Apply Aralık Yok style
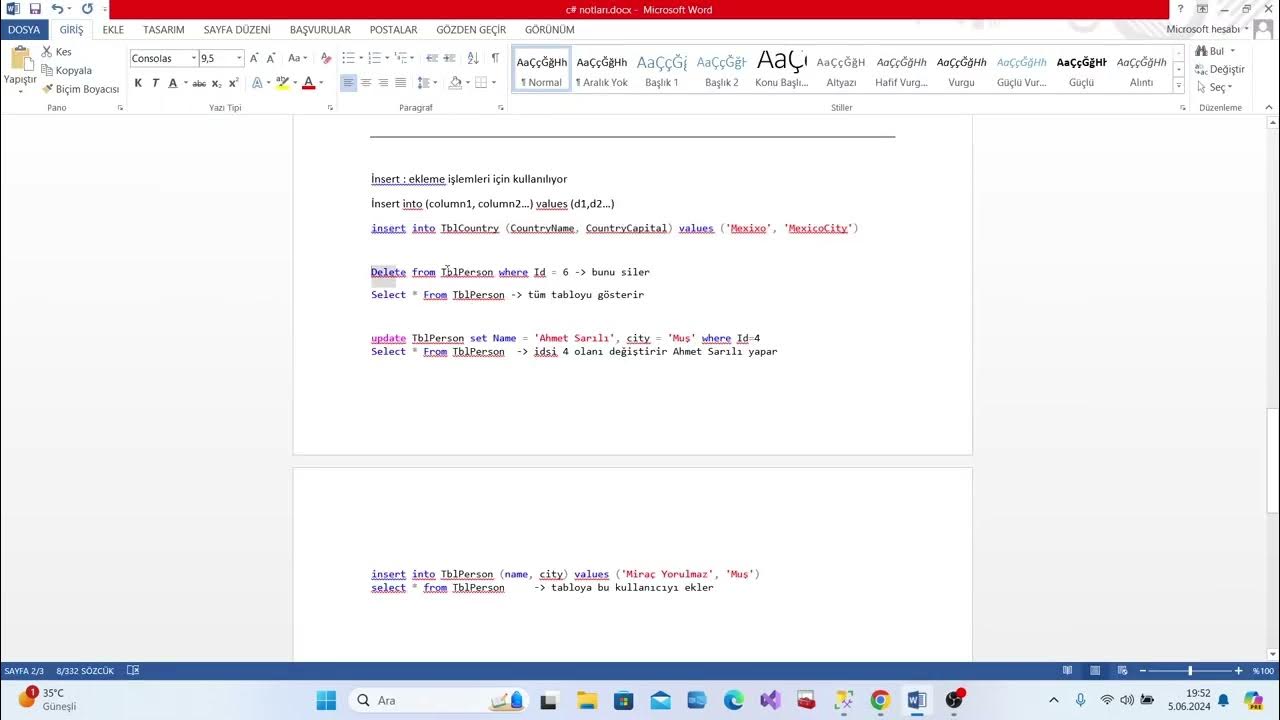The height and width of the screenshot is (720, 1280). (602, 70)
